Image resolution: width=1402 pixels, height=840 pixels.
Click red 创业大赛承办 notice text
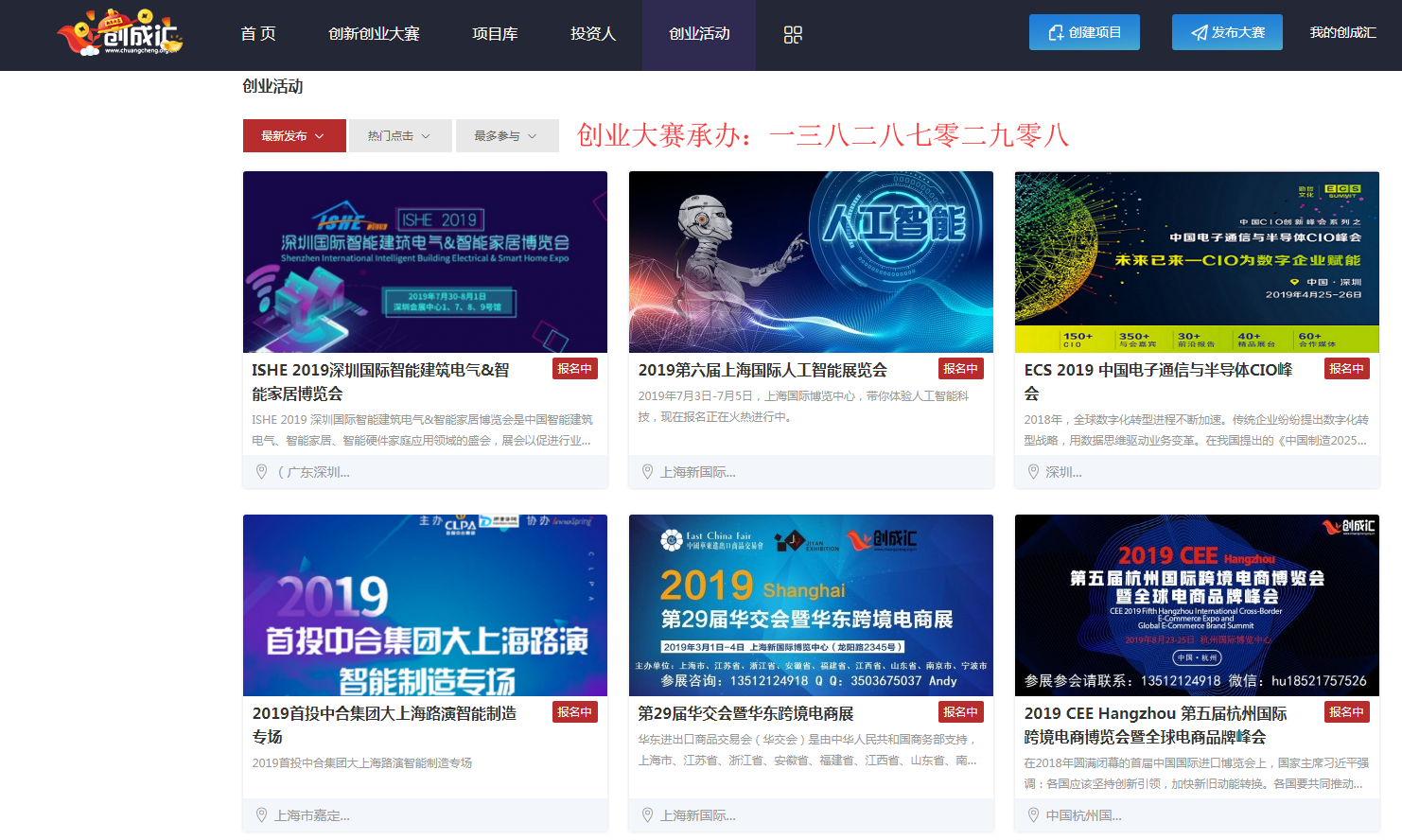click(823, 135)
